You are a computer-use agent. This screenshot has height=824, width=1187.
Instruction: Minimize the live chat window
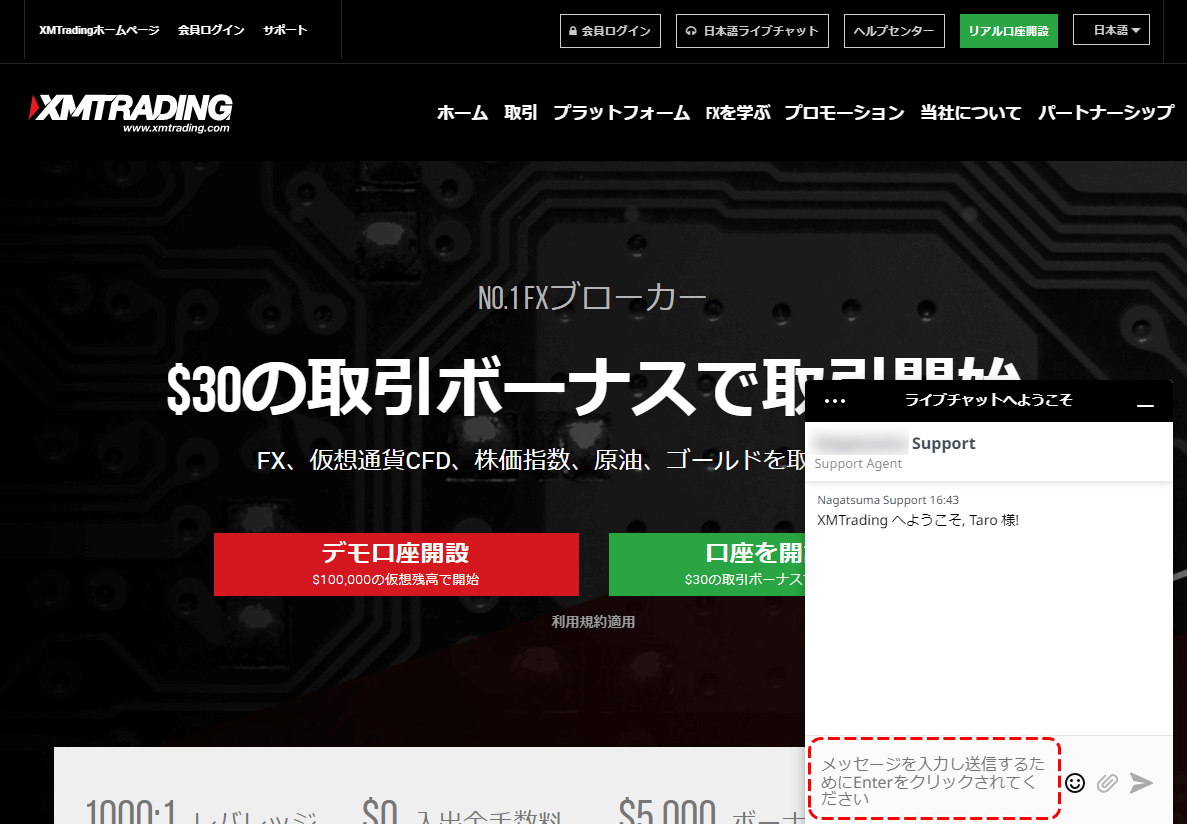pos(1145,406)
